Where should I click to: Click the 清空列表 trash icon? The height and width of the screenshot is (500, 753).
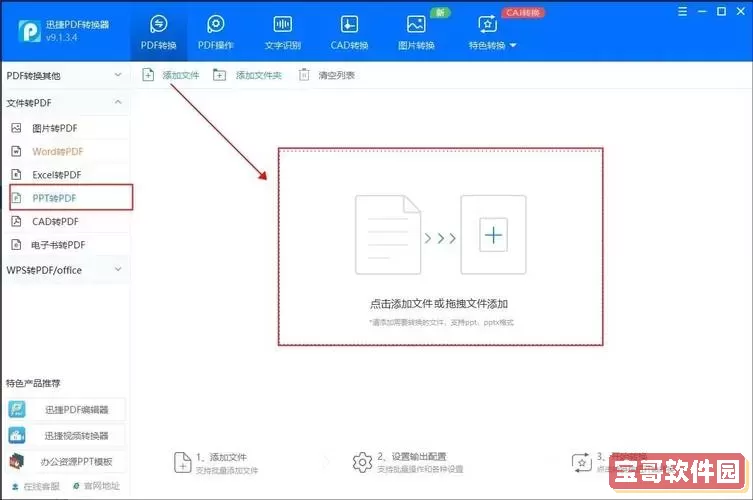pos(304,75)
